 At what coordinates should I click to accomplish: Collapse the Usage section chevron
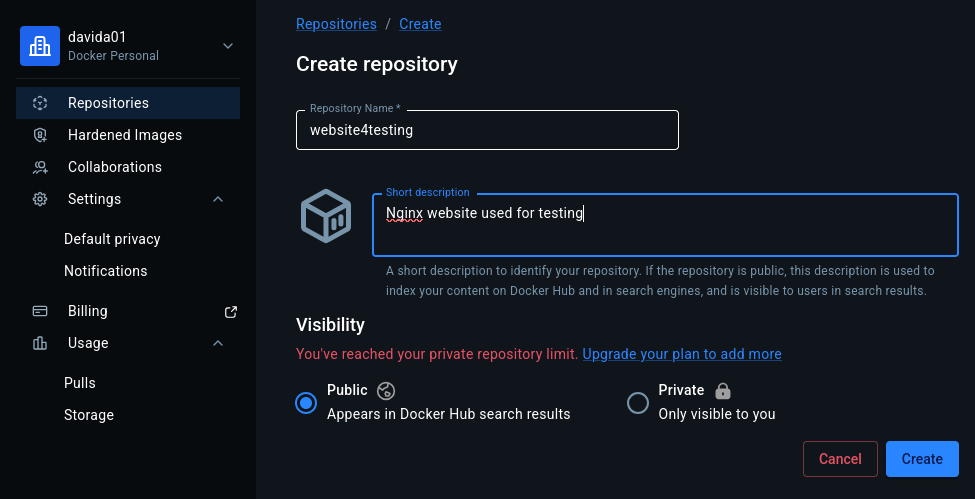tap(218, 343)
